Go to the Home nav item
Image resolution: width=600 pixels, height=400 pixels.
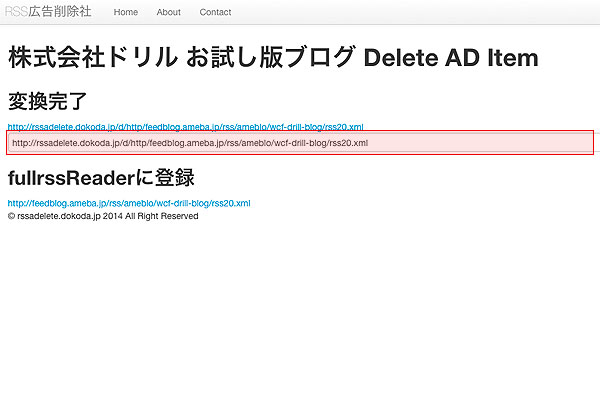126,12
